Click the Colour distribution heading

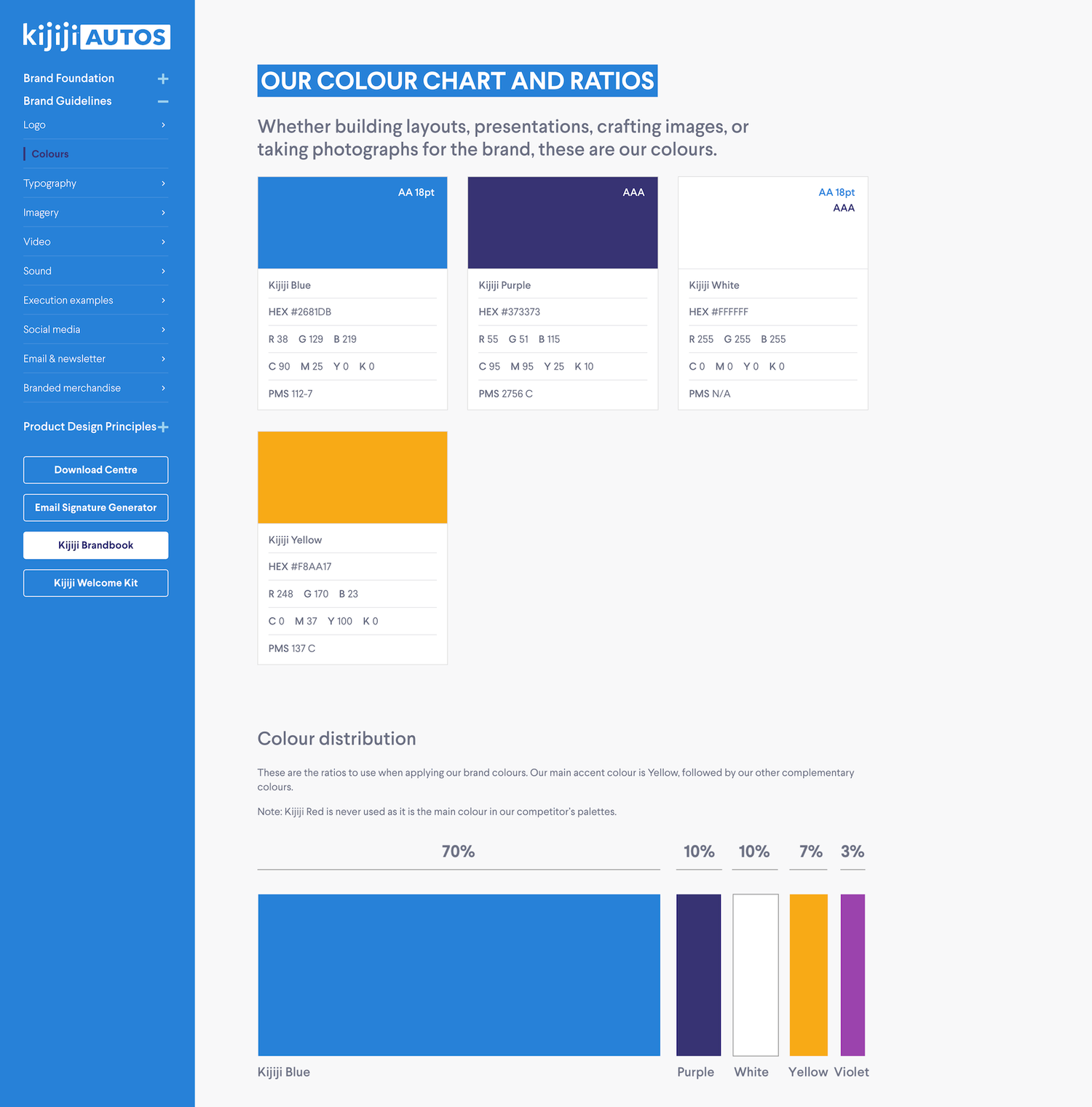pos(337,739)
